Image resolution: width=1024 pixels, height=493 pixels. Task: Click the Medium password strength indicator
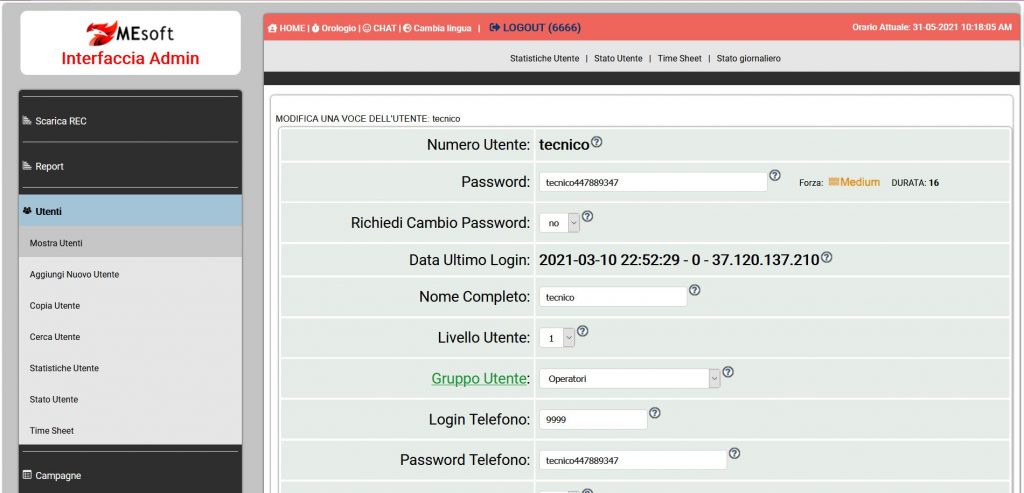(x=854, y=182)
